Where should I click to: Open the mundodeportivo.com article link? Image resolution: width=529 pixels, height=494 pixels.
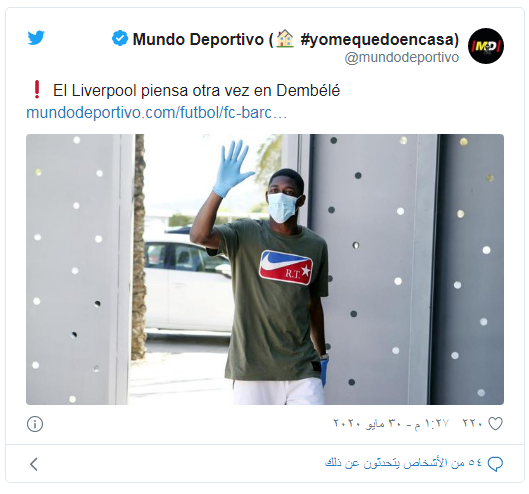pyautogui.click(x=157, y=113)
